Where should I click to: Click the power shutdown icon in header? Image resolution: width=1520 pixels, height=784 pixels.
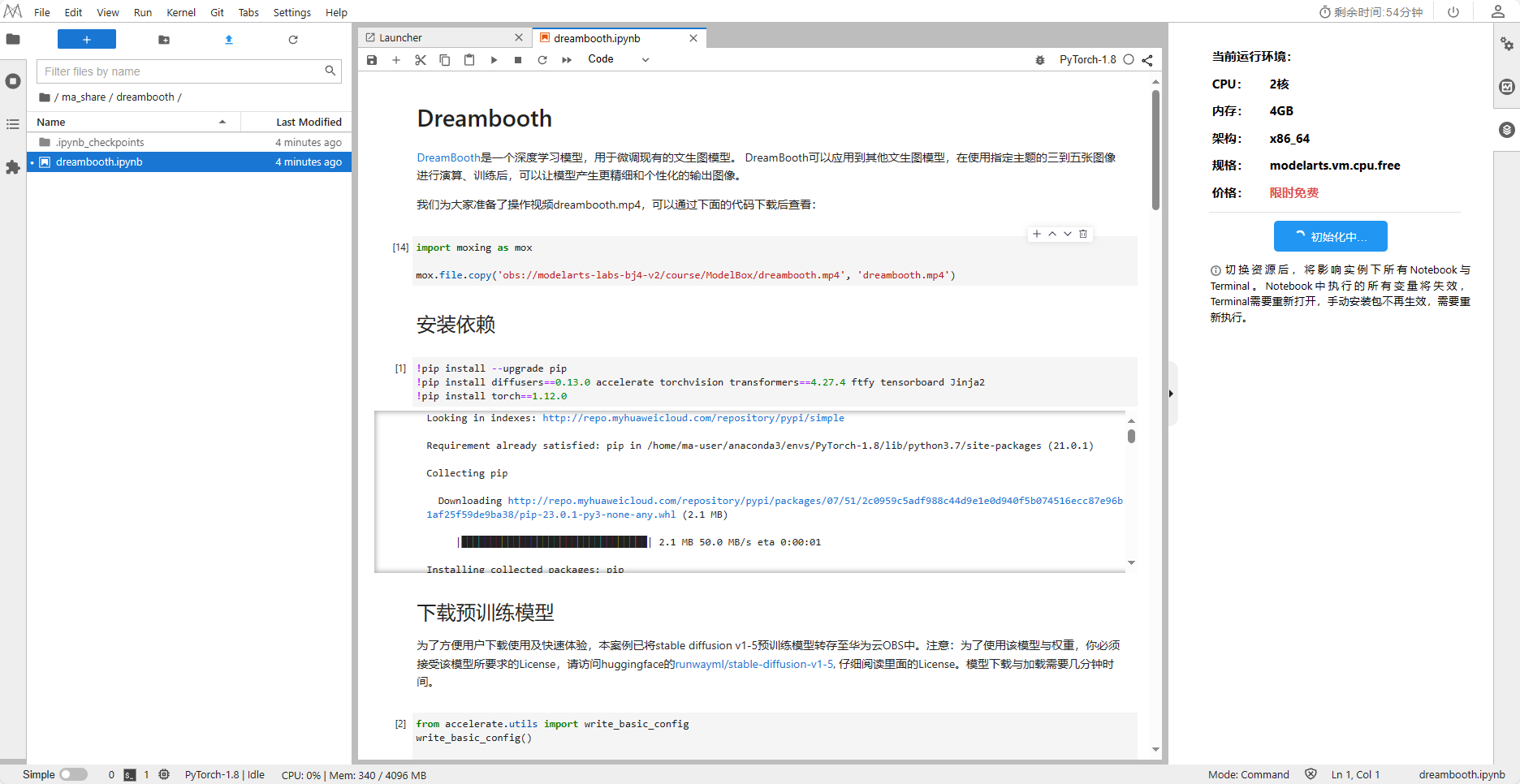pos(1453,12)
